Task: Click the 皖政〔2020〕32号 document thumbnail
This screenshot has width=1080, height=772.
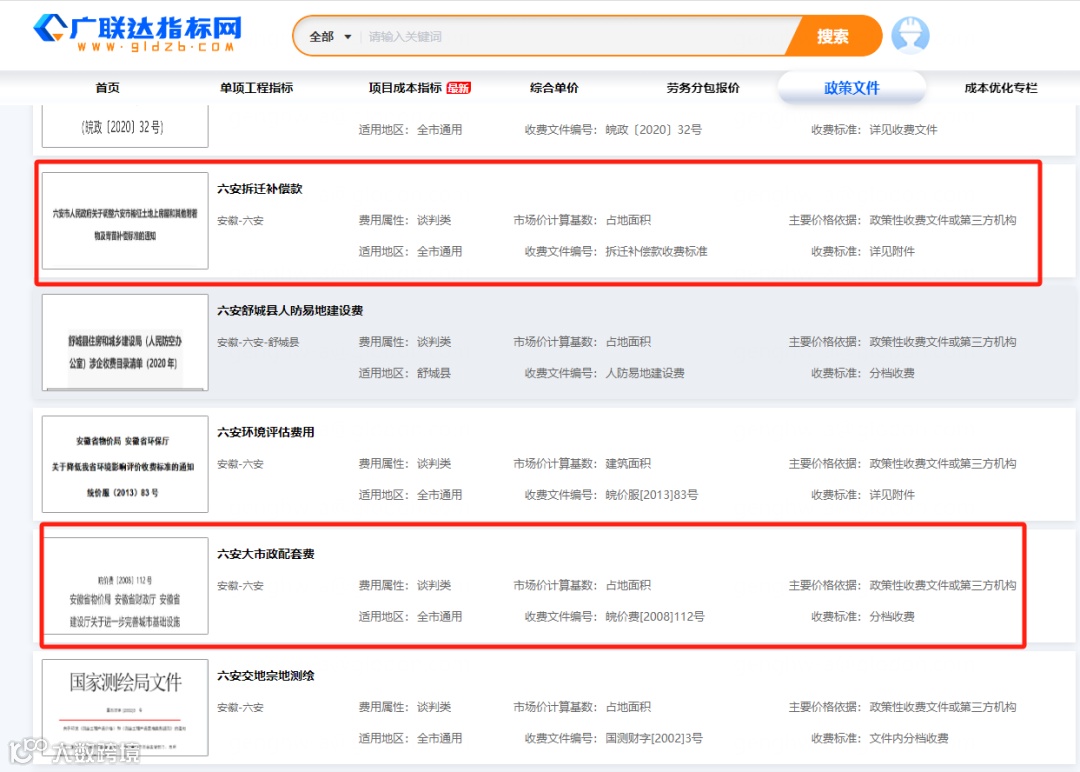Action: pos(125,126)
